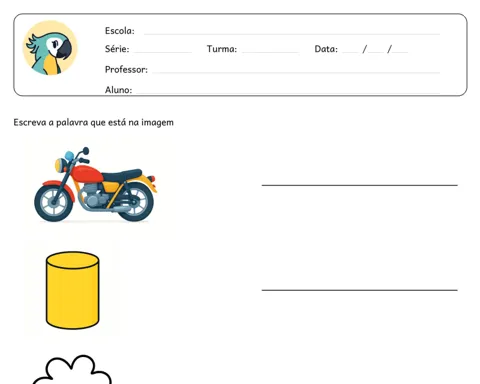Click the day blank after Data

(350, 51)
